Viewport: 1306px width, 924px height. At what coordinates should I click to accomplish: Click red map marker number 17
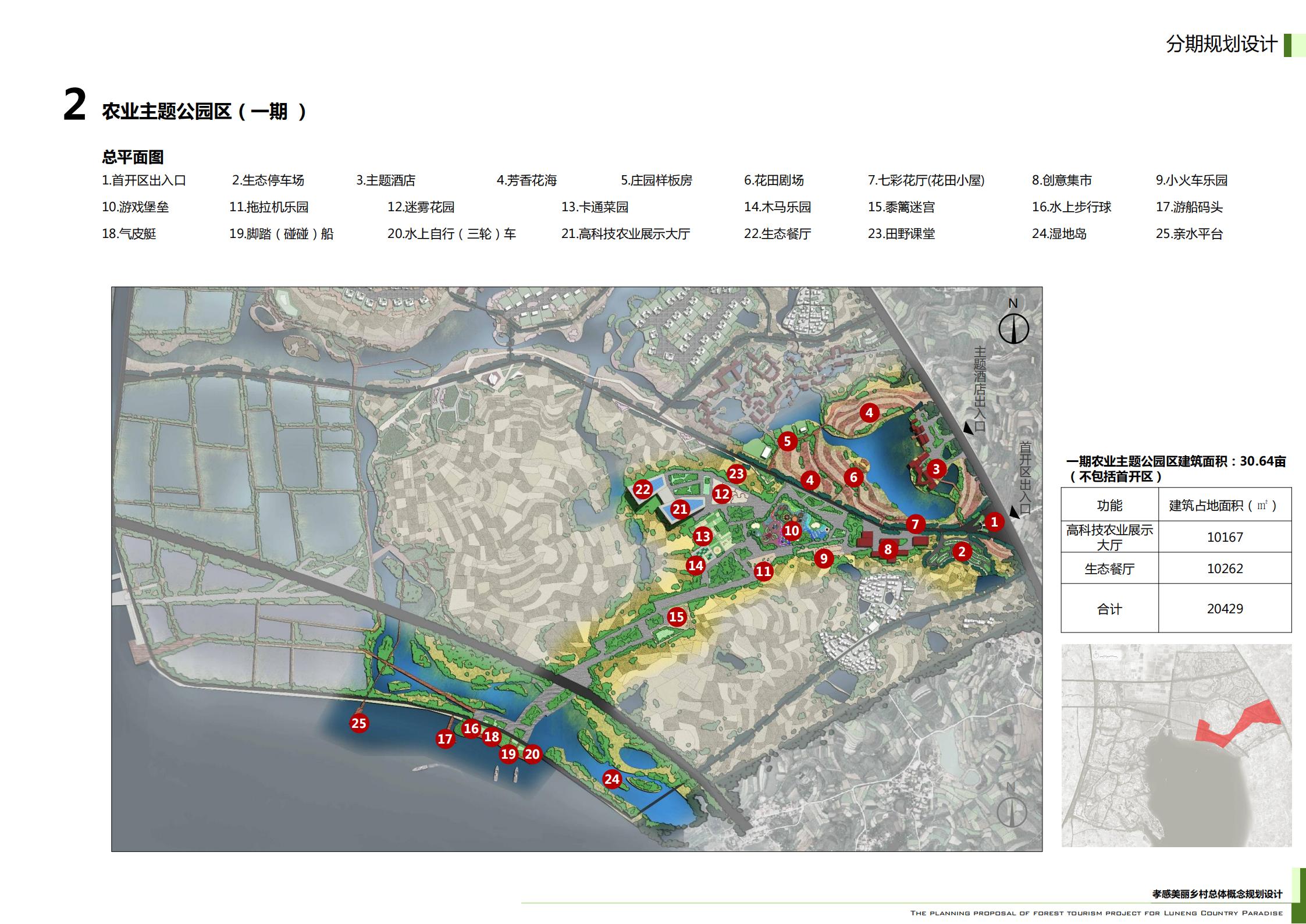[445, 739]
